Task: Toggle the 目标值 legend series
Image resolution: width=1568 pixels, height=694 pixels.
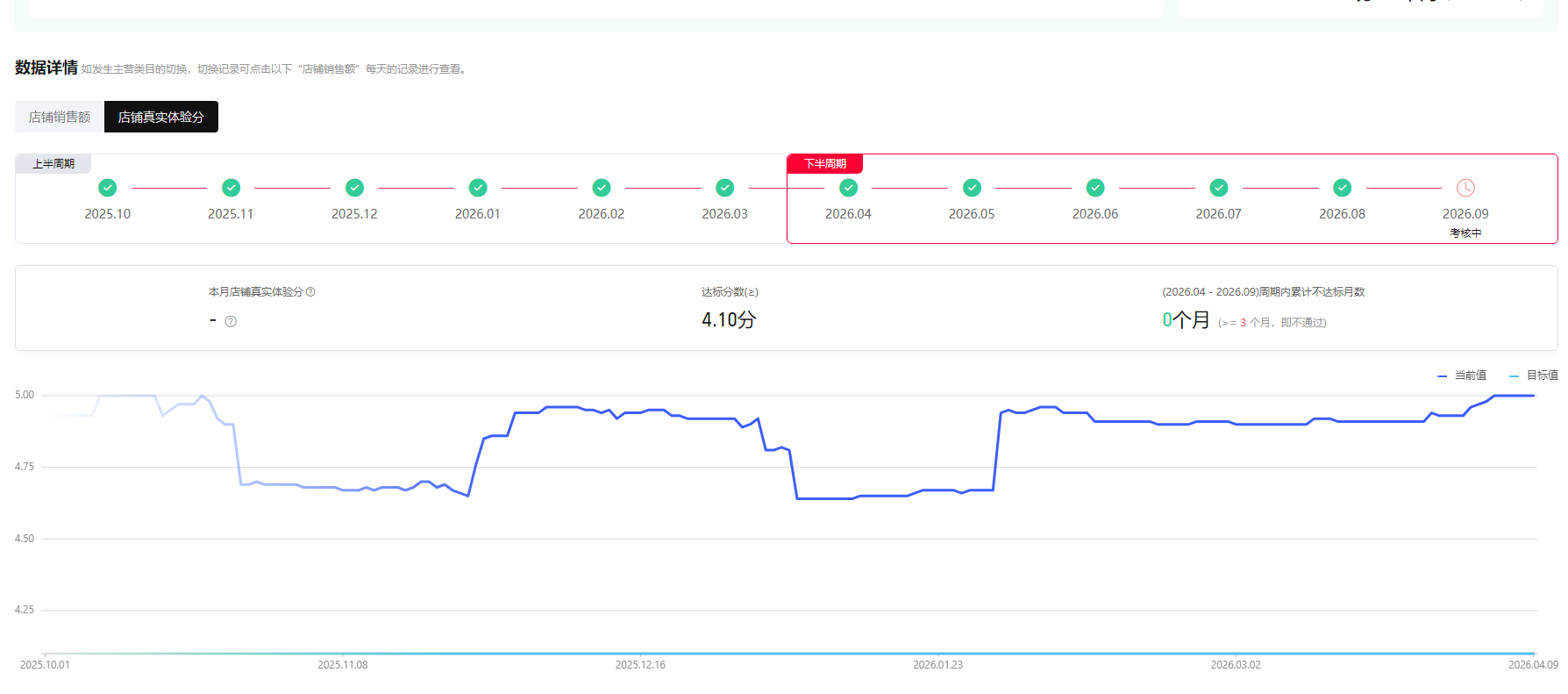Action: 1534,376
